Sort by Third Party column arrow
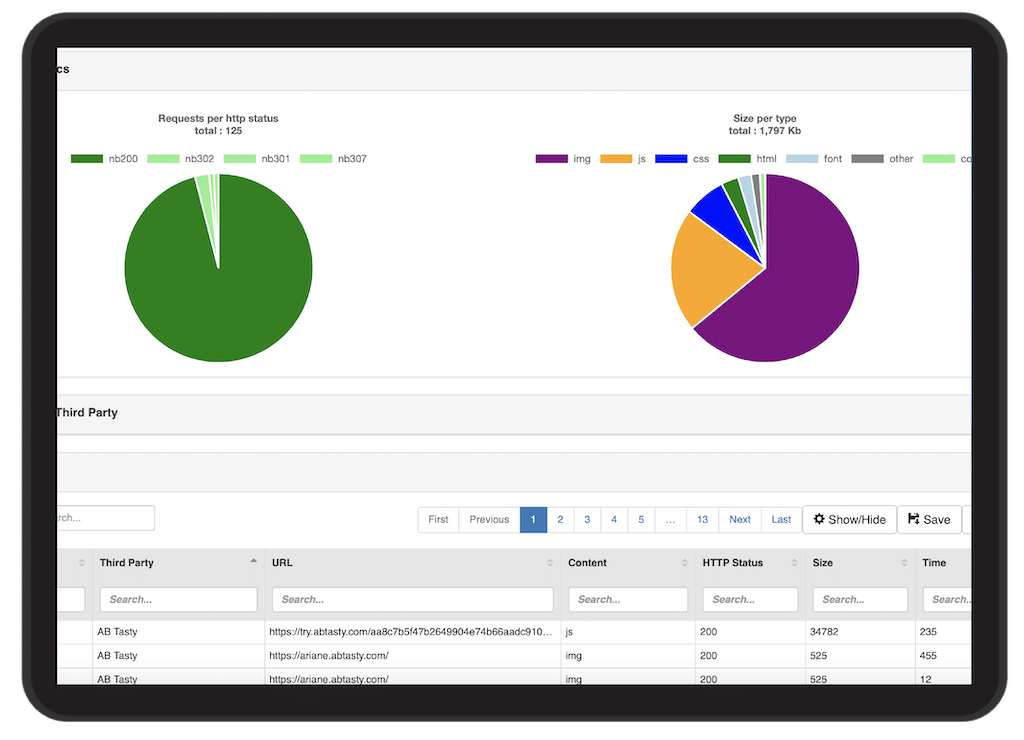Viewport: 1024px width, 740px height. pyautogui.click(x=253, y=561)
